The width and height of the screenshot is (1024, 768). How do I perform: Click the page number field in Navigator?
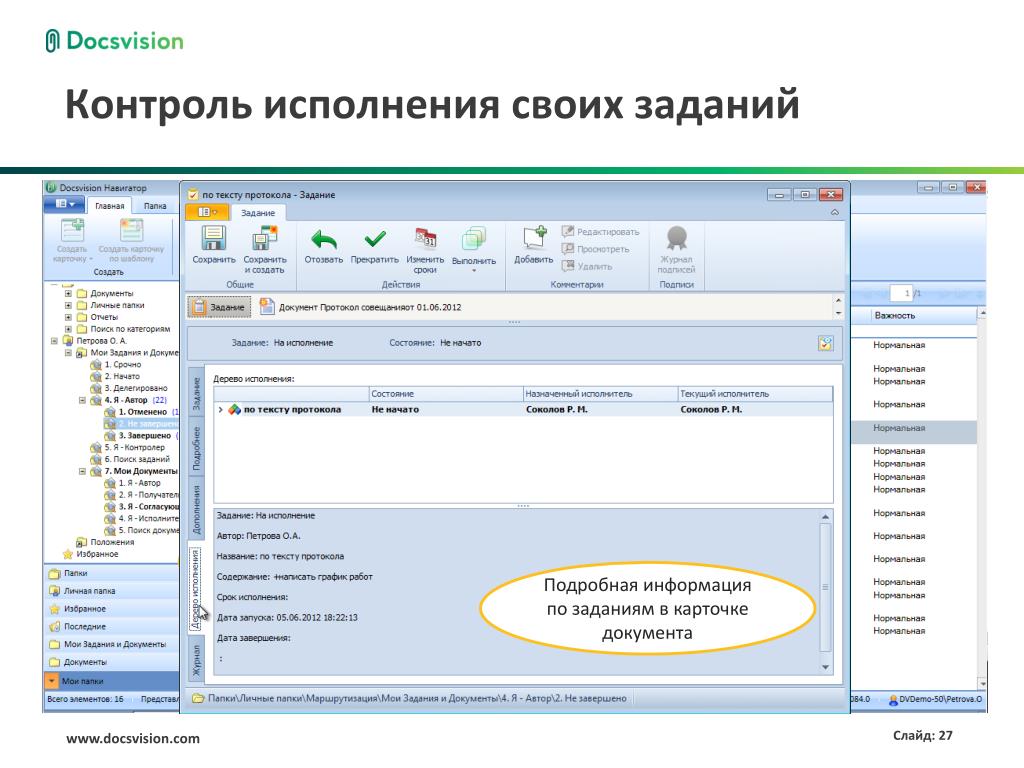901,293
